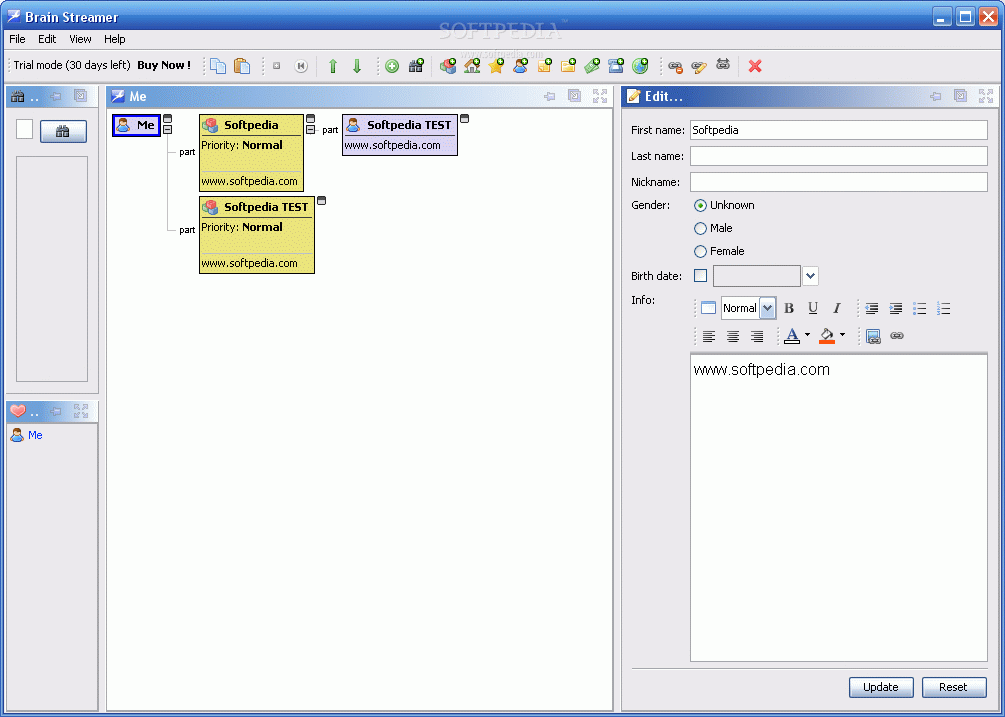Image resolution: width=1005 pixels, height=717 pixels.
Task: Enable the Birth date checkbox
Action: click(x=701, y=276)
